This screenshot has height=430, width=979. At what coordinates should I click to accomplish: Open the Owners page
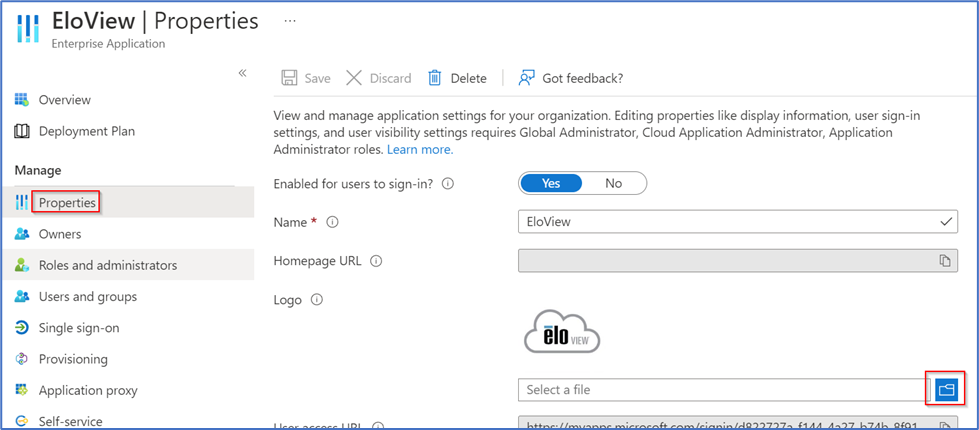60,234
